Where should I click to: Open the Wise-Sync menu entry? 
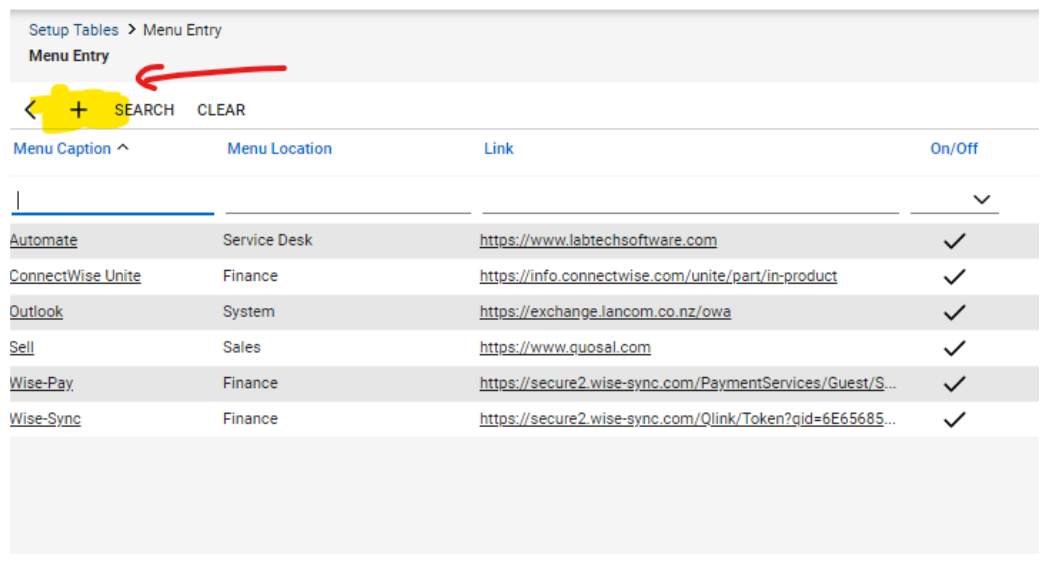pyautogui.click(x=45, y=418)
